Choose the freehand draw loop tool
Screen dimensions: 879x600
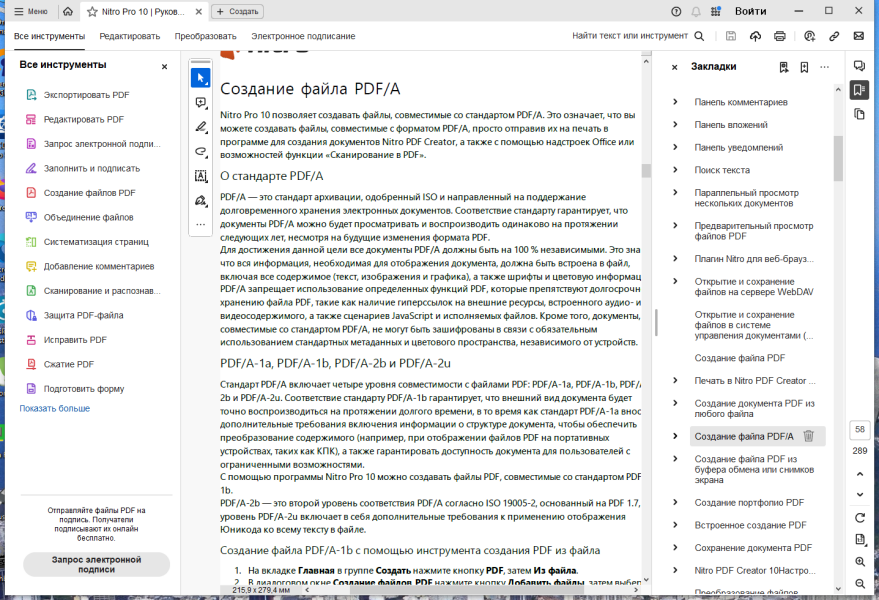point(201,151)
